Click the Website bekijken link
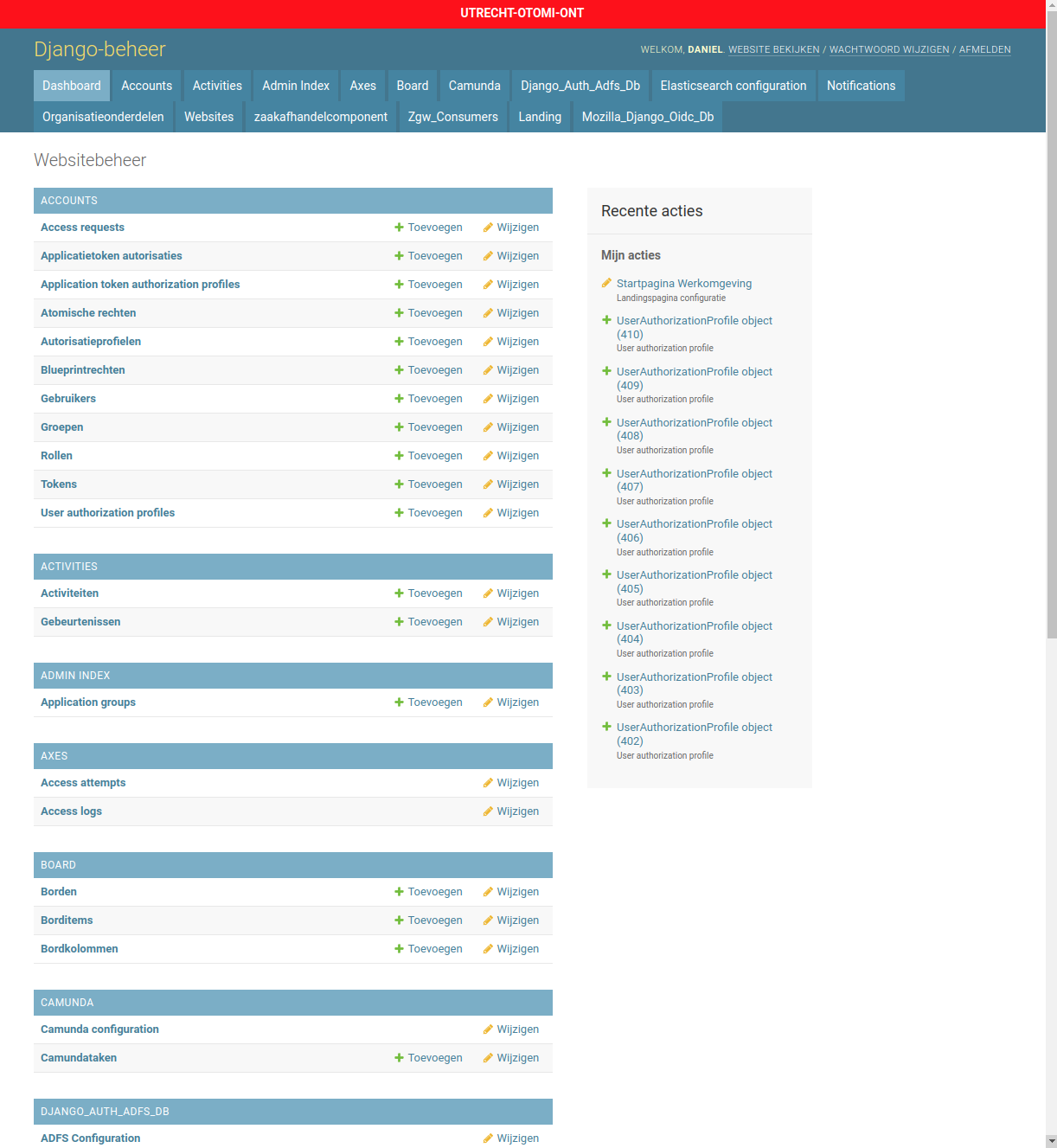Viewport: 1057px width, 1148px height. 774,50
